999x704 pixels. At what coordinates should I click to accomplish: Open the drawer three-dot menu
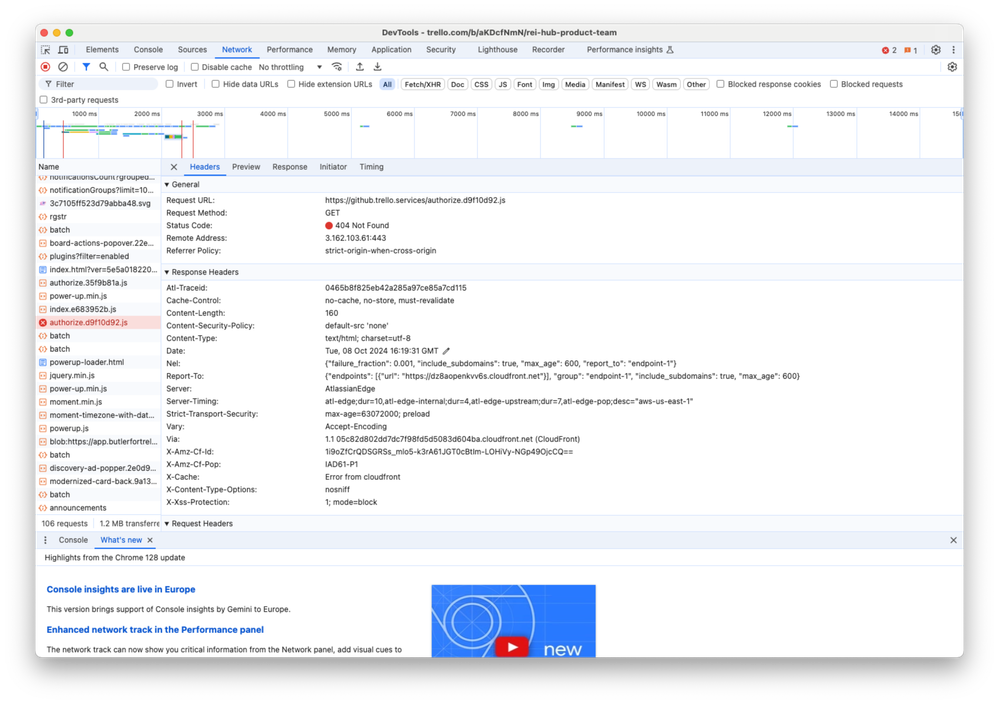click(45, 540)
